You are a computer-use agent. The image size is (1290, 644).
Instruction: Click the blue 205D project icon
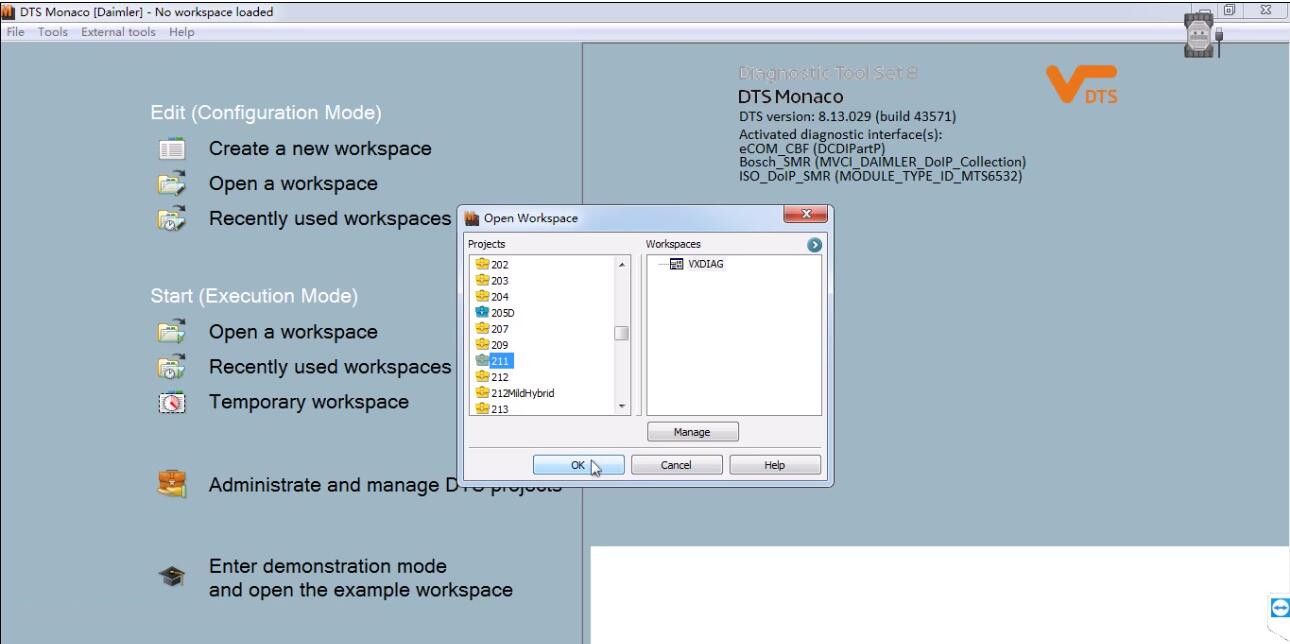[x=483, y=313]
